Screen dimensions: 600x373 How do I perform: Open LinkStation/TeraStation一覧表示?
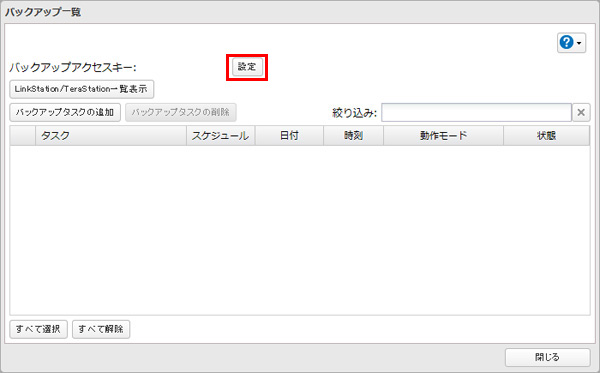(x=82, y=89)
